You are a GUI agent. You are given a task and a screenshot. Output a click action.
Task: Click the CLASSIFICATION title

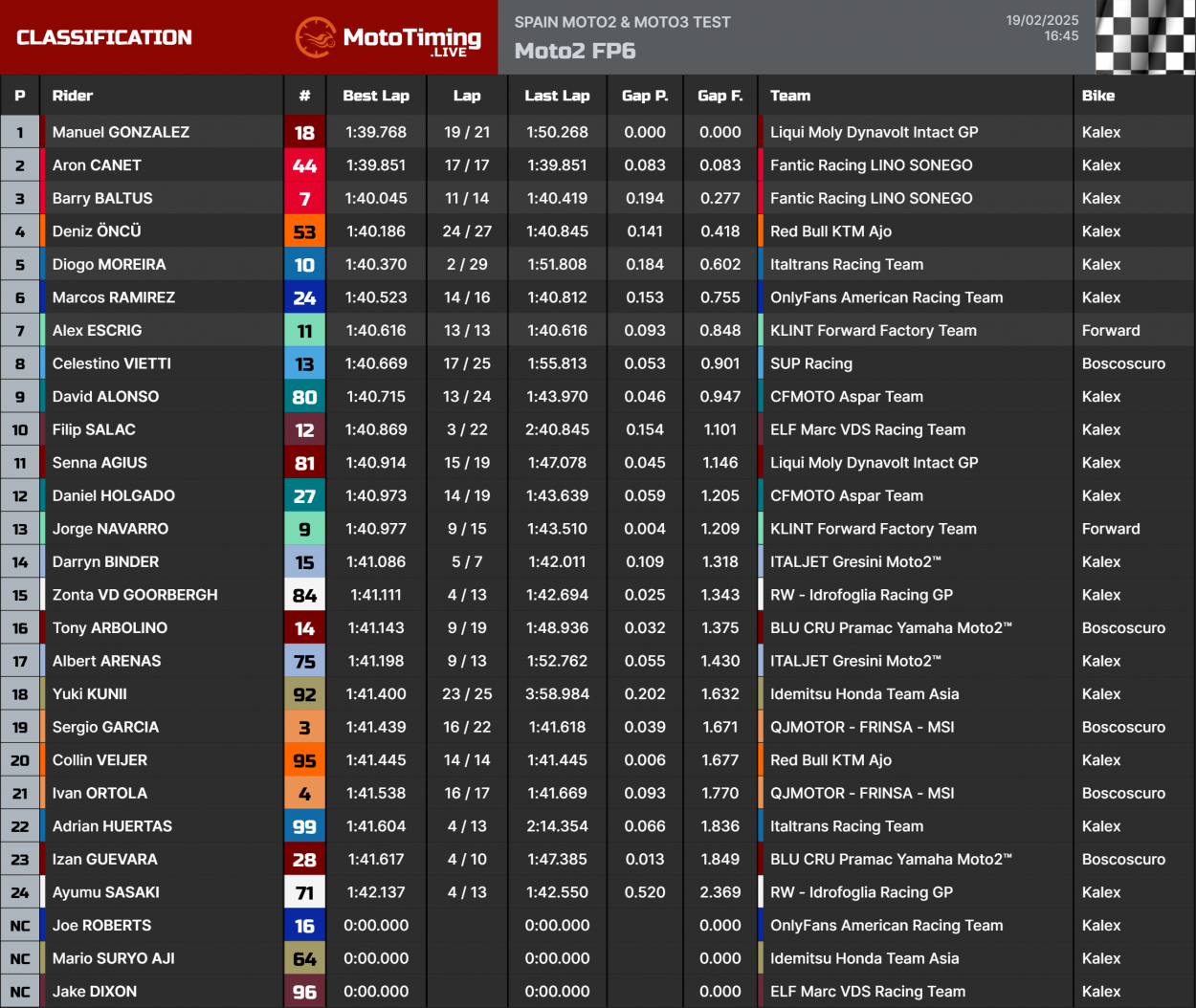click(x=104, y=37)
